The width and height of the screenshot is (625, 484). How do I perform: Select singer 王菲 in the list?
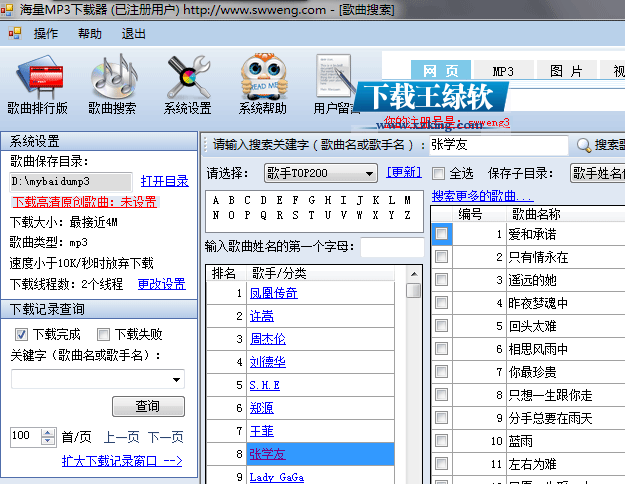(261, 431)
